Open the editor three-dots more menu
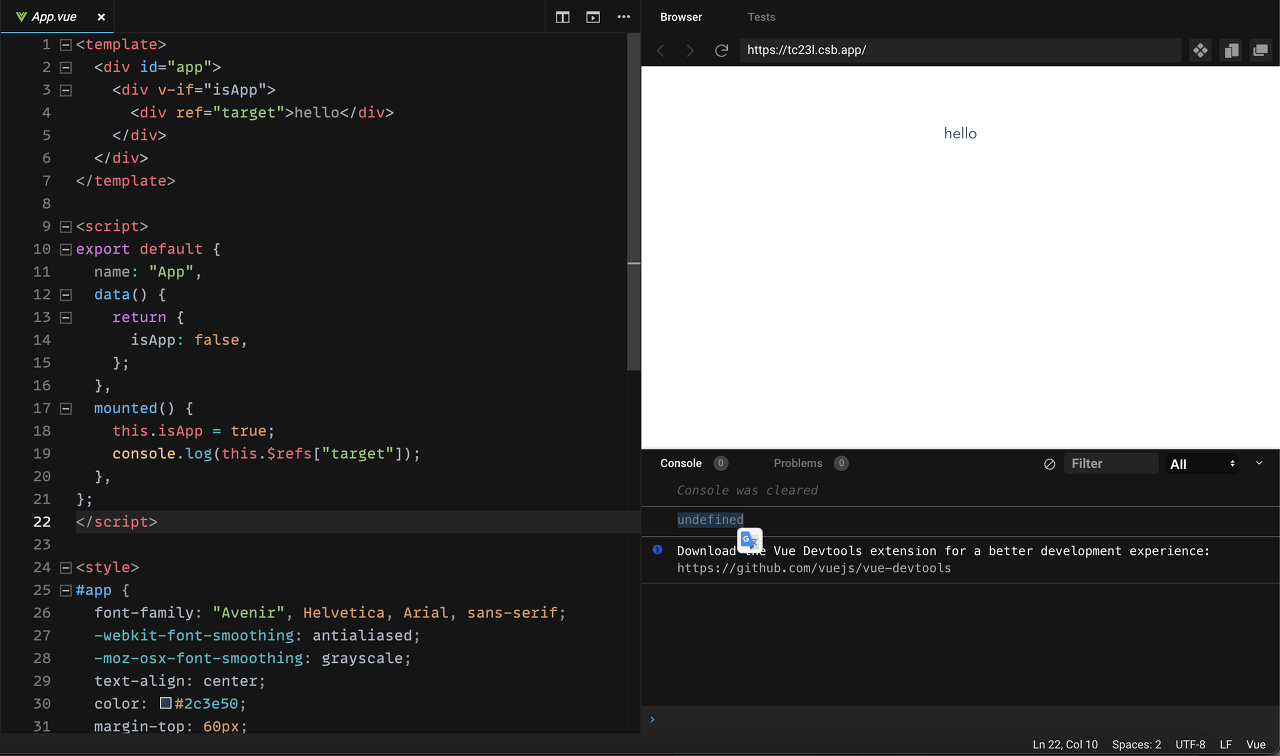The height and width of the screenshot is (756, 1280). point(624,17)
